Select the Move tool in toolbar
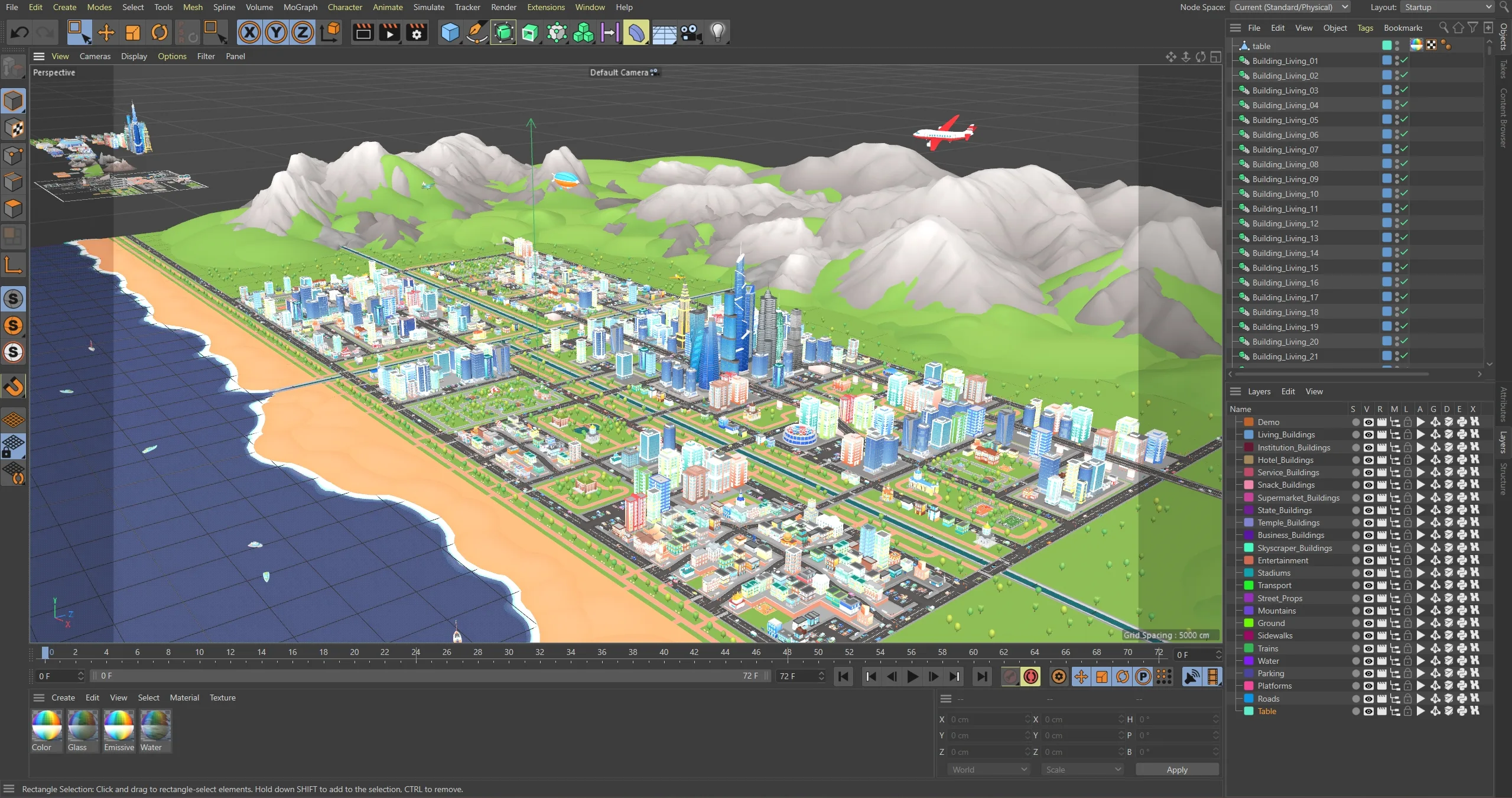Viewport: 1512px width, 798px height. pyautogui.click(x=106, y=33)
